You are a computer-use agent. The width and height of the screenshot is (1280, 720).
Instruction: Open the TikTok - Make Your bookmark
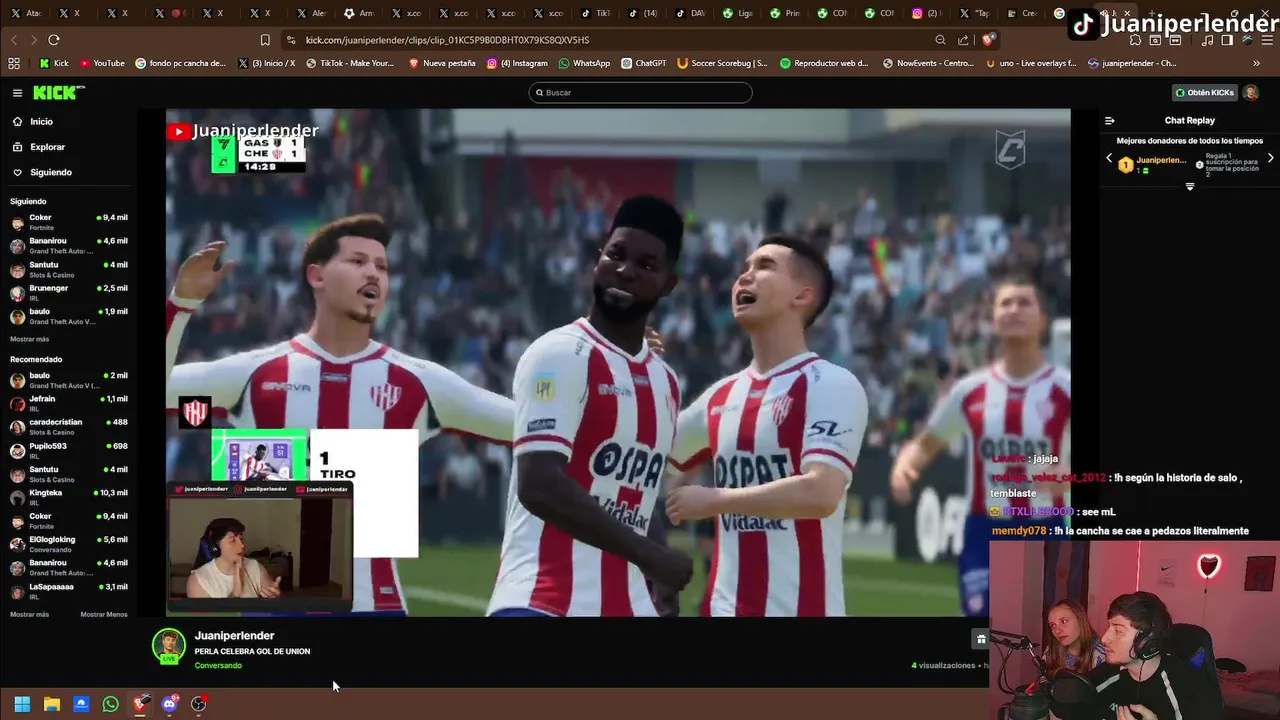point(349,63)
